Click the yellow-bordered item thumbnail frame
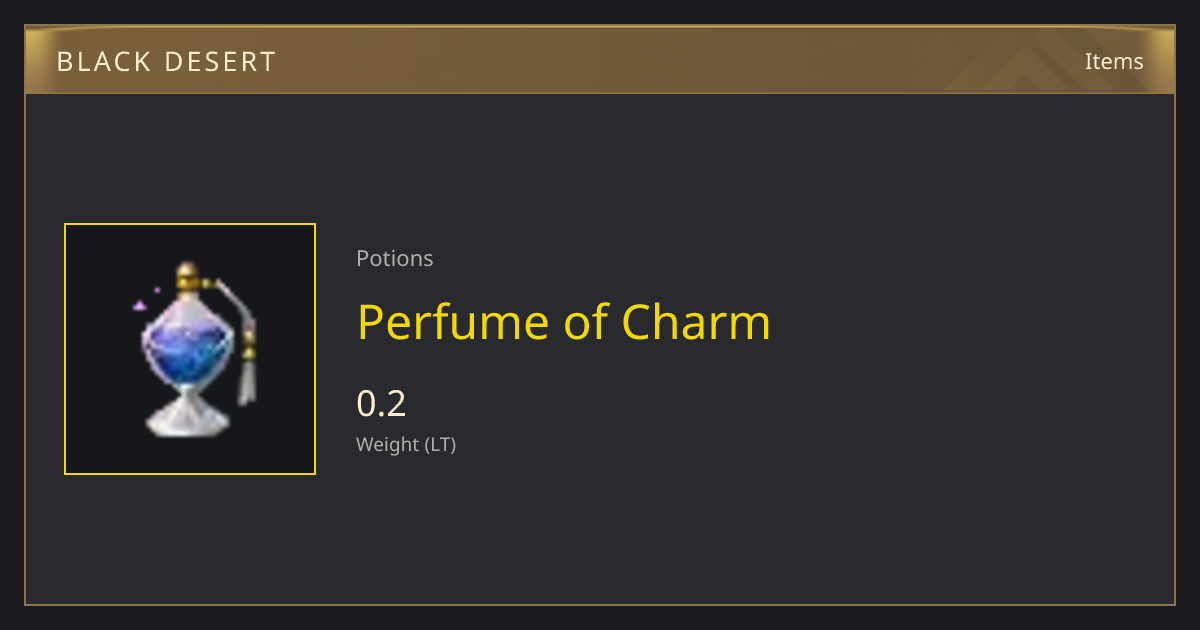 coord(190,349)
